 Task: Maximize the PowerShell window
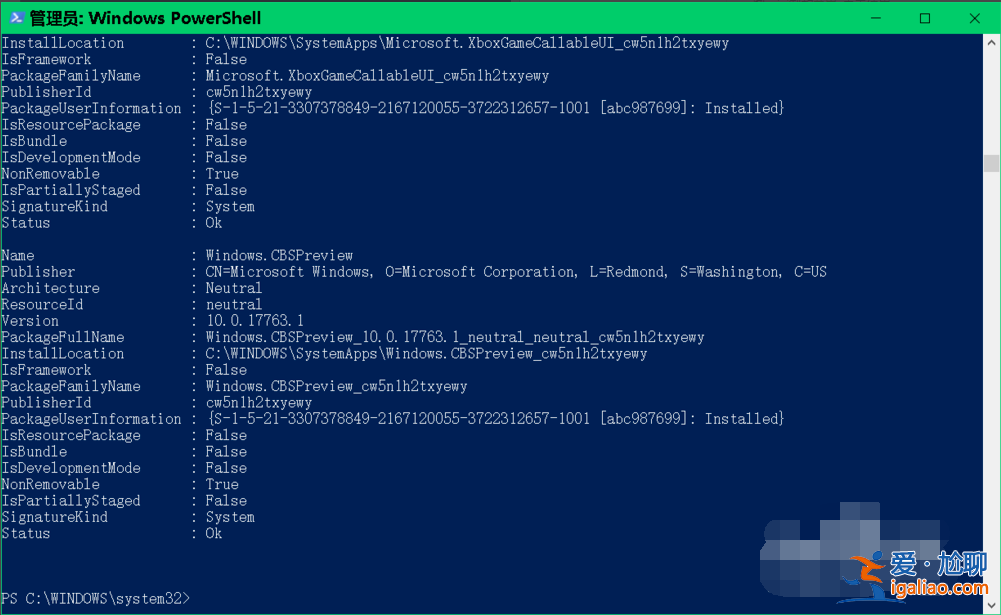point(925,18)
